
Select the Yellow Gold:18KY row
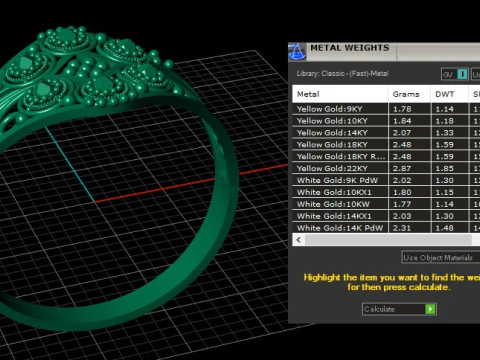point(386,145)
